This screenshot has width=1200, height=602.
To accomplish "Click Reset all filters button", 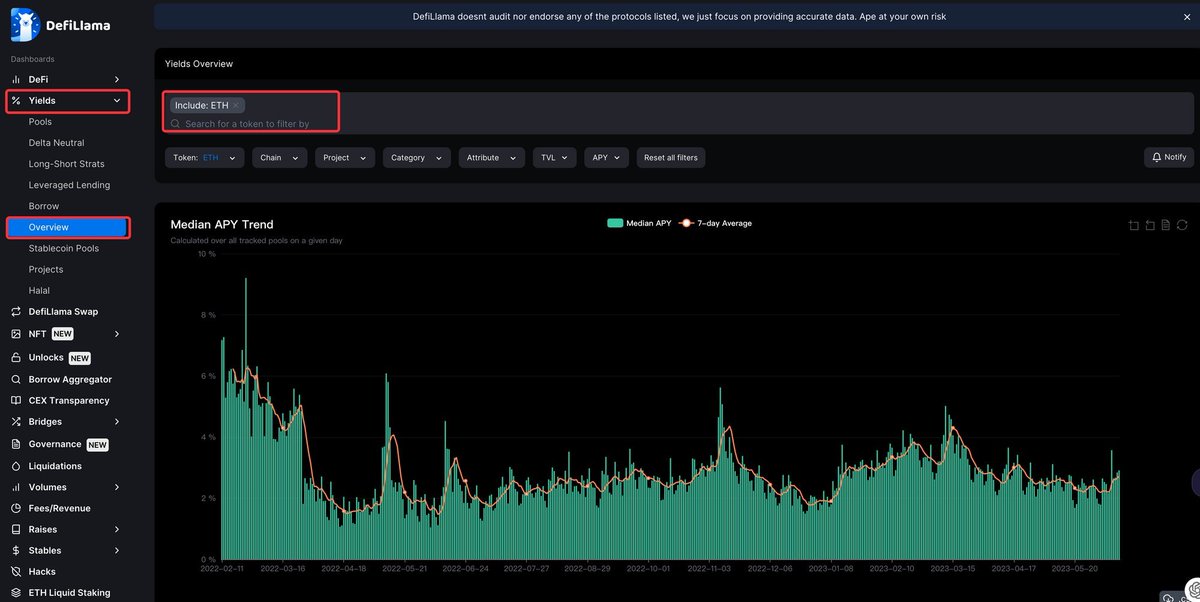I will (671, 158).
